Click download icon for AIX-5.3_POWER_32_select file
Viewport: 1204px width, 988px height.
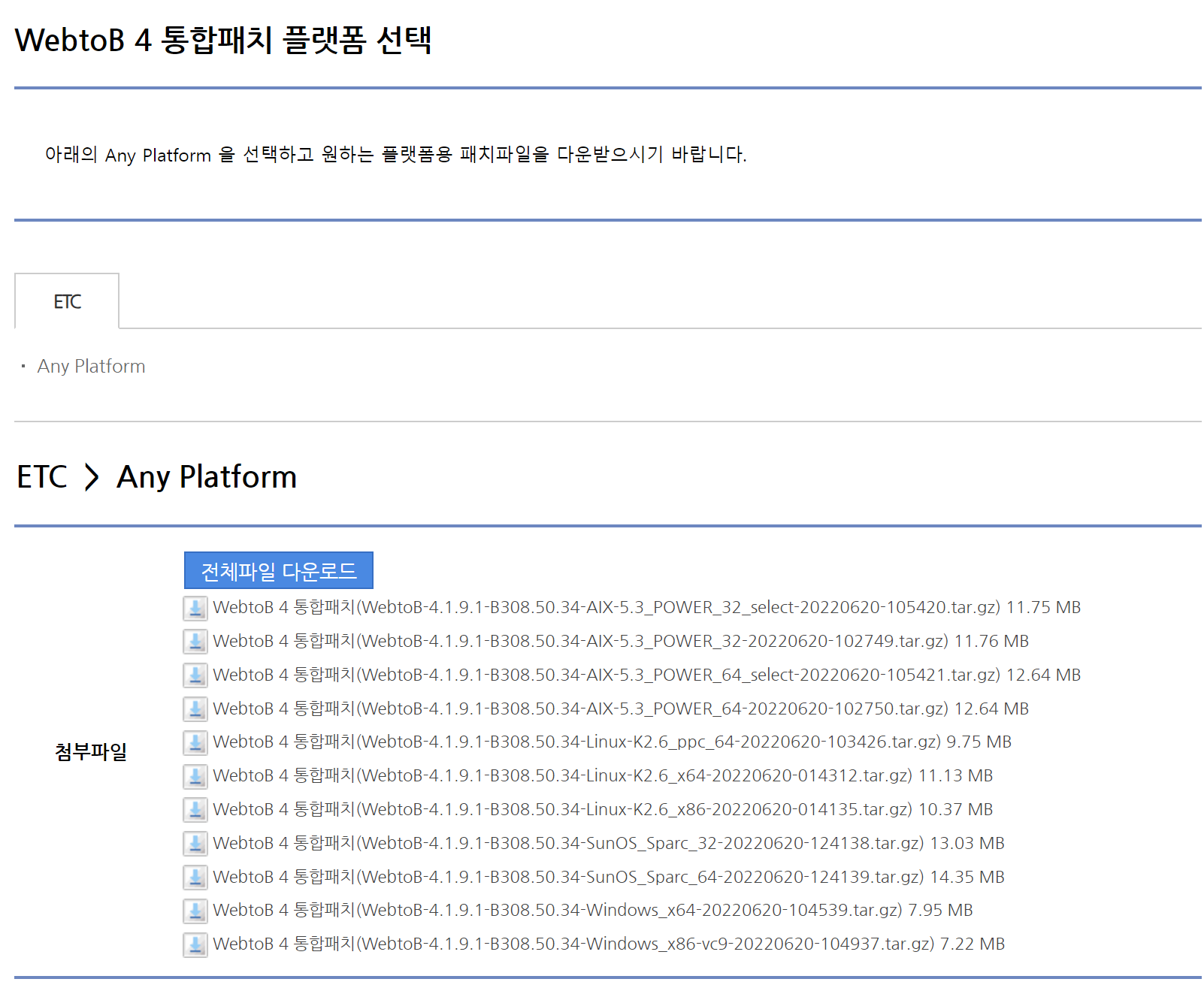[x=195, y=608]
